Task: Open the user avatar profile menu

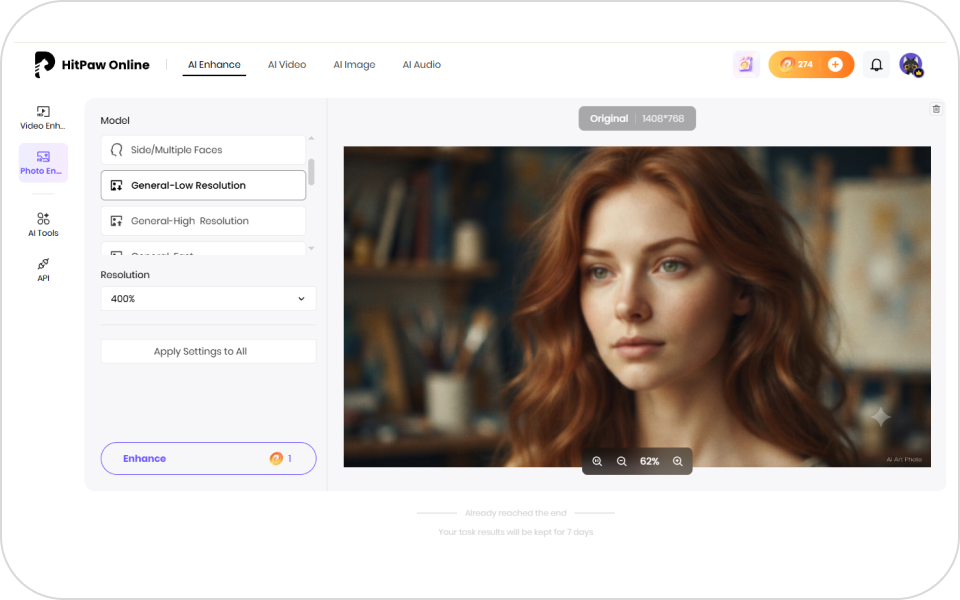Action: 911,64
